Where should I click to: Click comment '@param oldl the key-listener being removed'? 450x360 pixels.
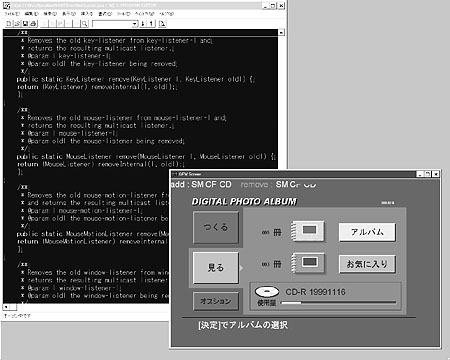pos(102,64)
